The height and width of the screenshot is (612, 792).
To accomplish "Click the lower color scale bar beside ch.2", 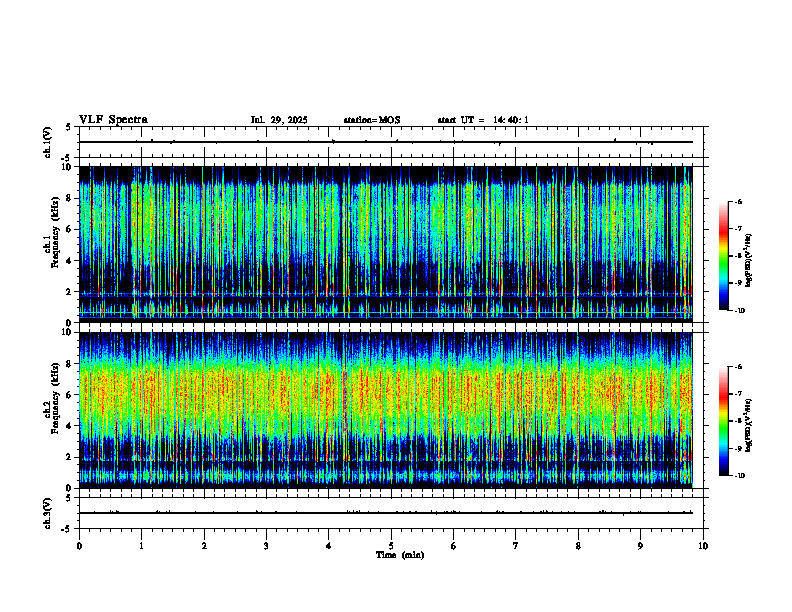I will (x=724, y=421).
